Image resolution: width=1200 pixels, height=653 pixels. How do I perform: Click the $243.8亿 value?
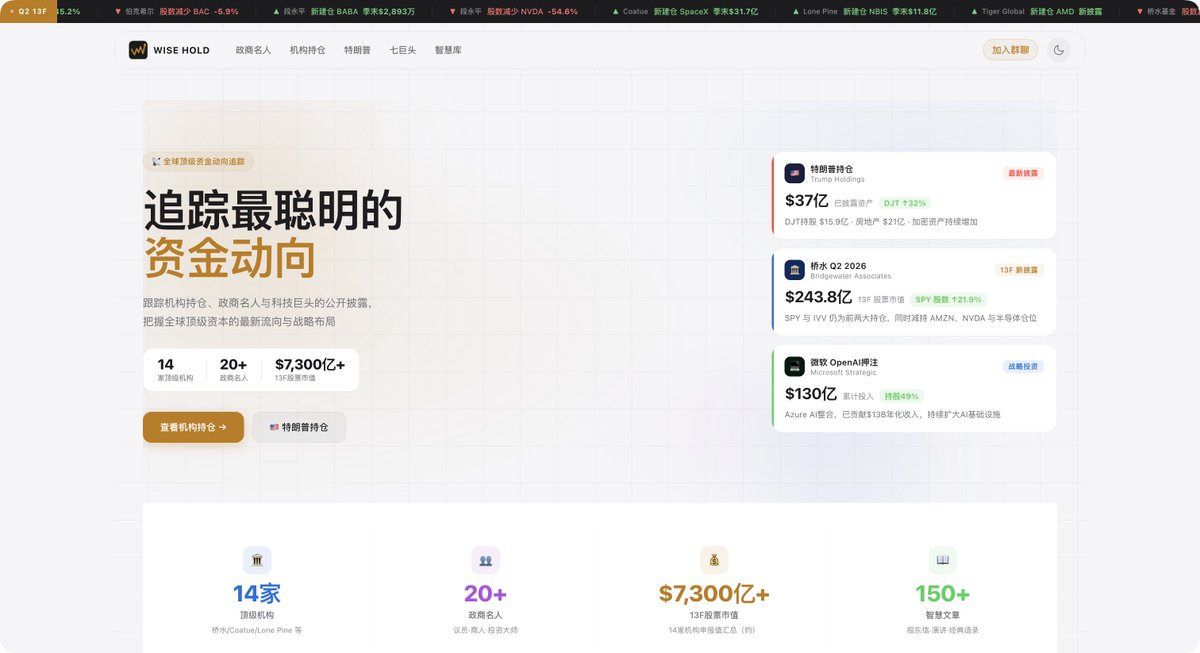[818, 297]
